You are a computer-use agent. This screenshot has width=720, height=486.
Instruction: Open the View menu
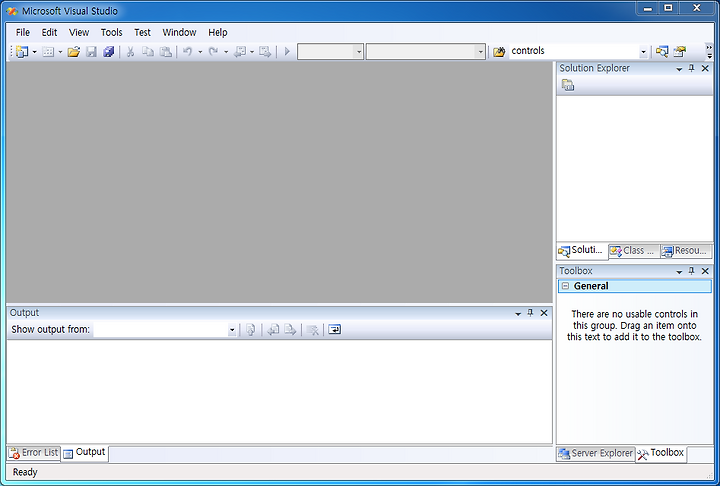79,32
